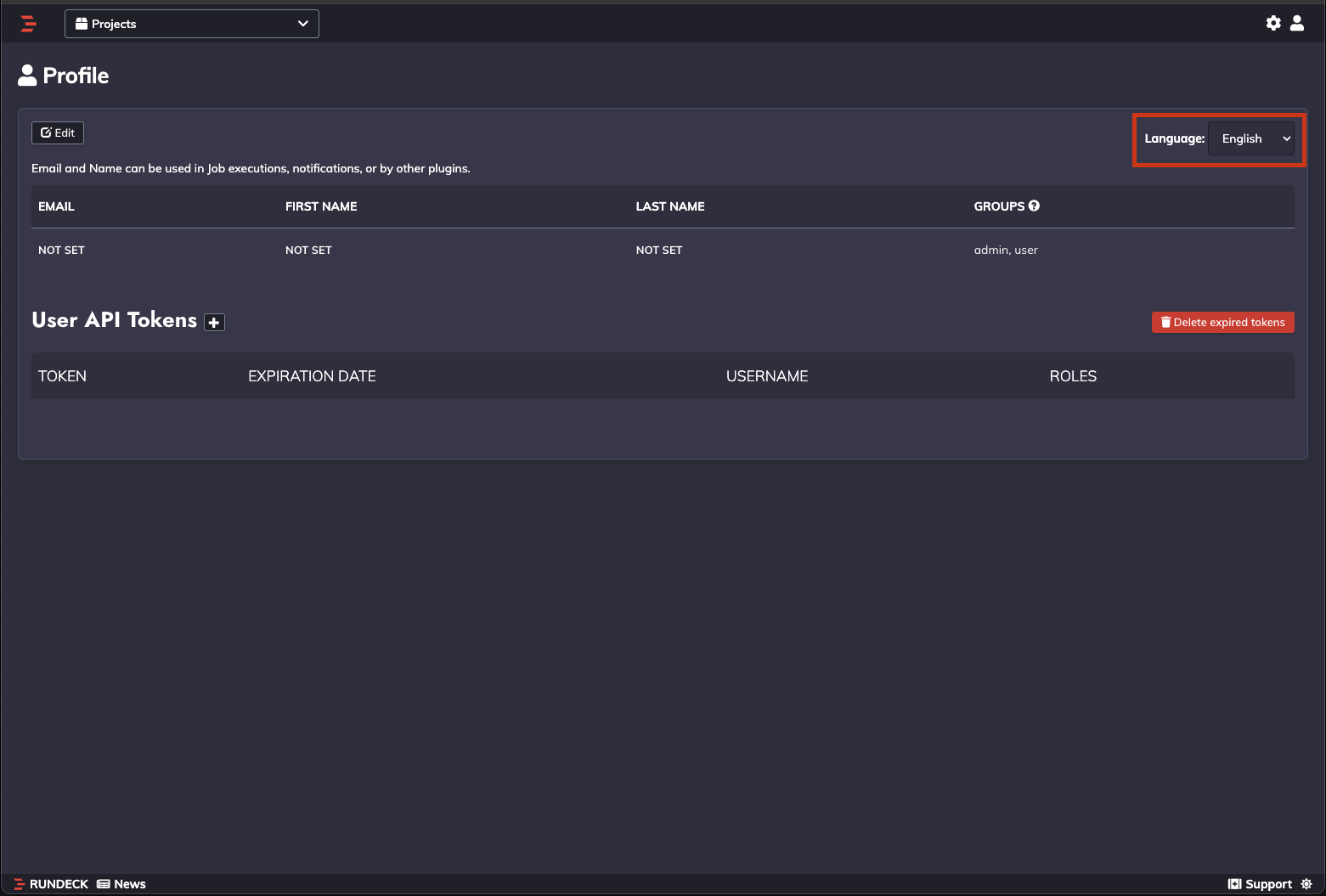Click the FIRST NAME column header
This screenshot has width=1326, height=896.
coord(321,206)
